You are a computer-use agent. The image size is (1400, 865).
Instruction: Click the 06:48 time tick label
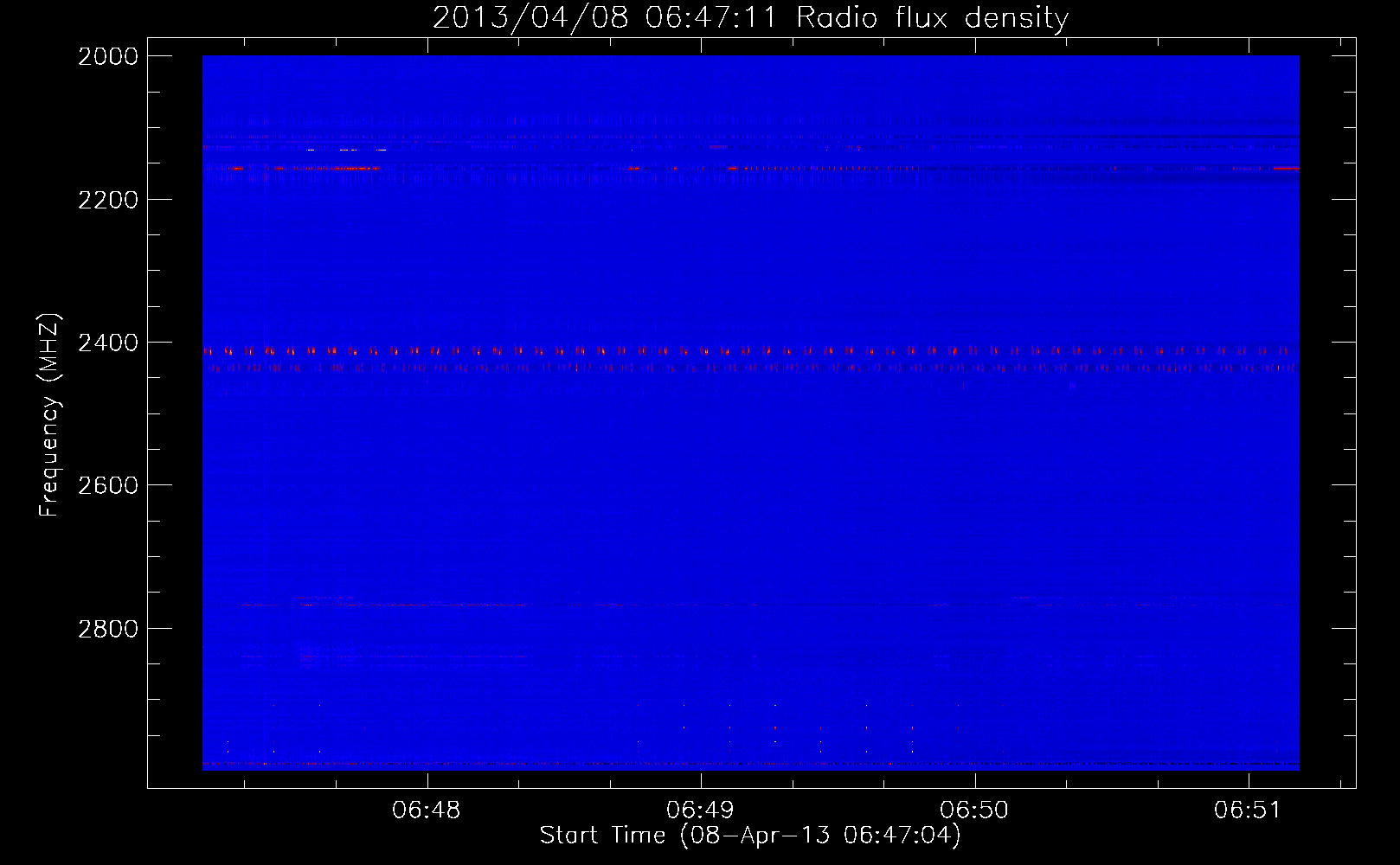(x=427, y=811)
